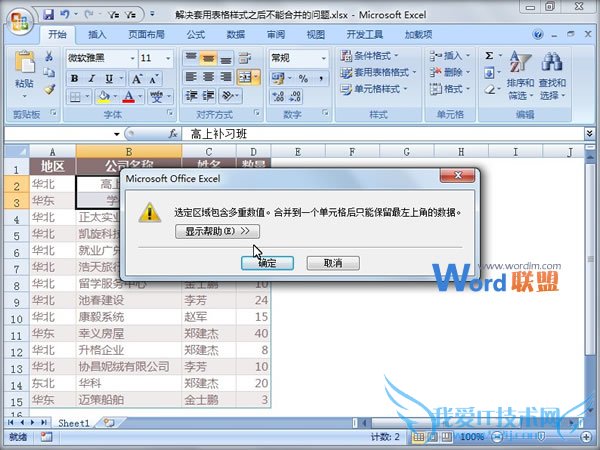Click 显示帮助(E) button
The width and height of the screenshot is (600, 450).
tap(217, 232)
